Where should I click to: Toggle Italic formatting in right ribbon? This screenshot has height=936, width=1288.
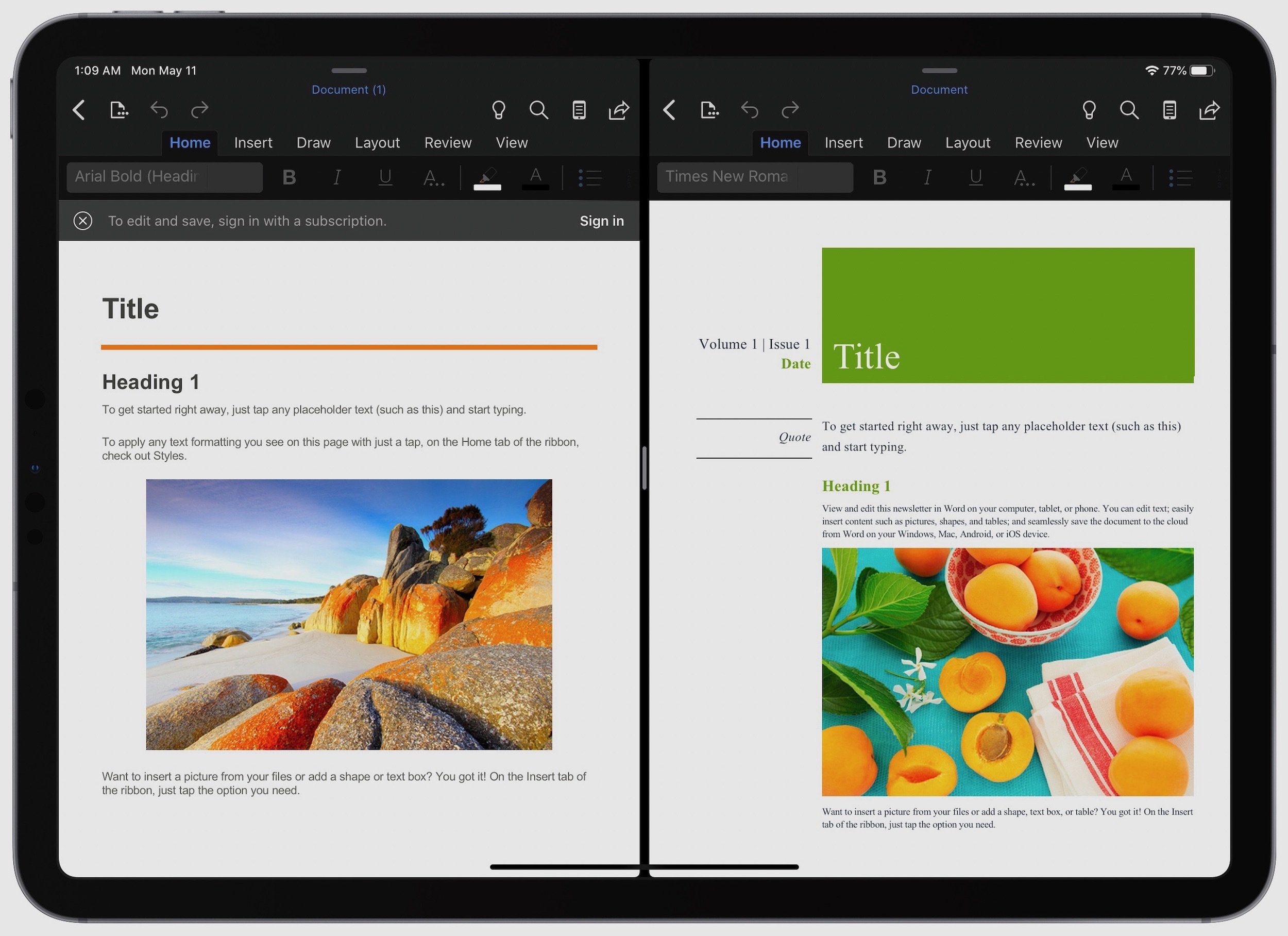point(927,177)
